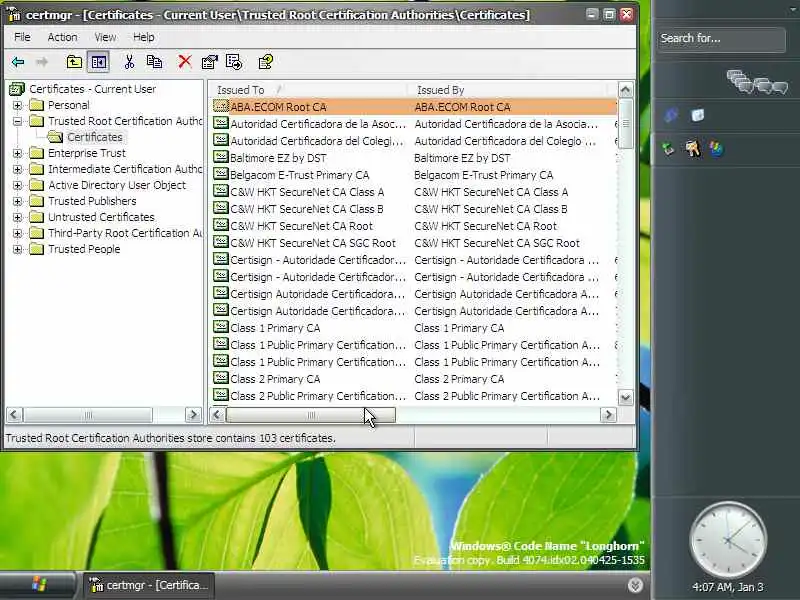Open the Start button on taskbar
800x600 pixels.
38,585
